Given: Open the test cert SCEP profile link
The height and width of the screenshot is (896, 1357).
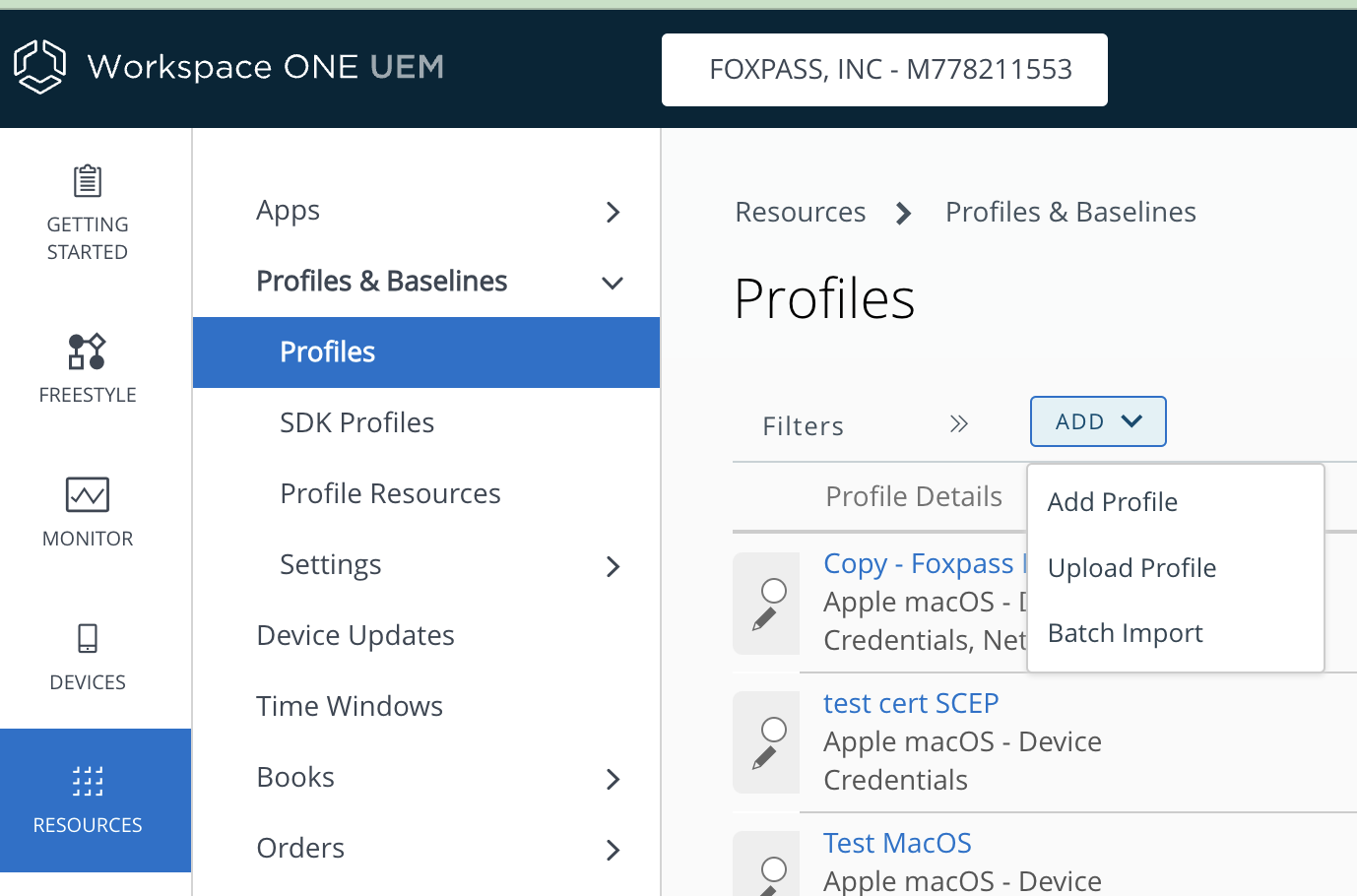Looking at the screenshot, I should pyautogui.click(x=911, y=703).
